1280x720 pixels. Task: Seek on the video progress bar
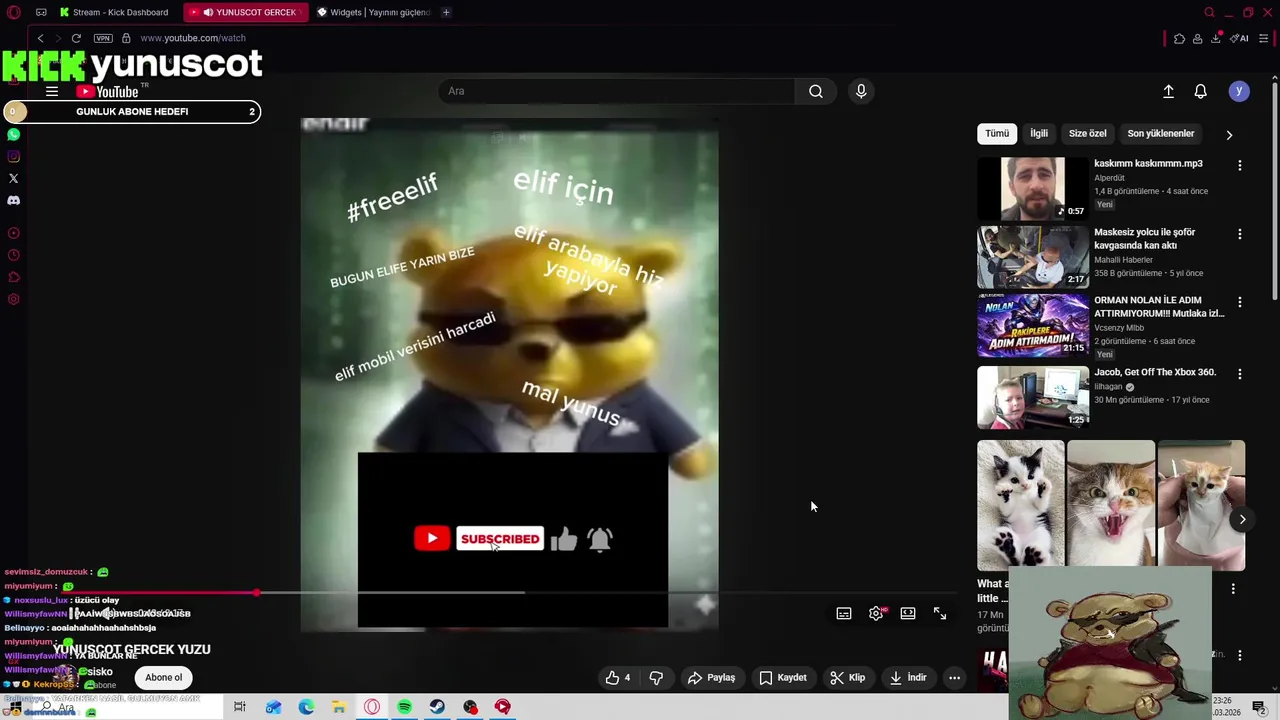510,593
